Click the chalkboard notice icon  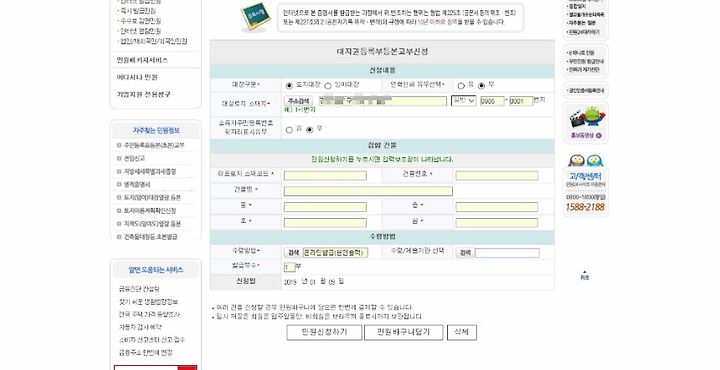(x=255, y=17)
